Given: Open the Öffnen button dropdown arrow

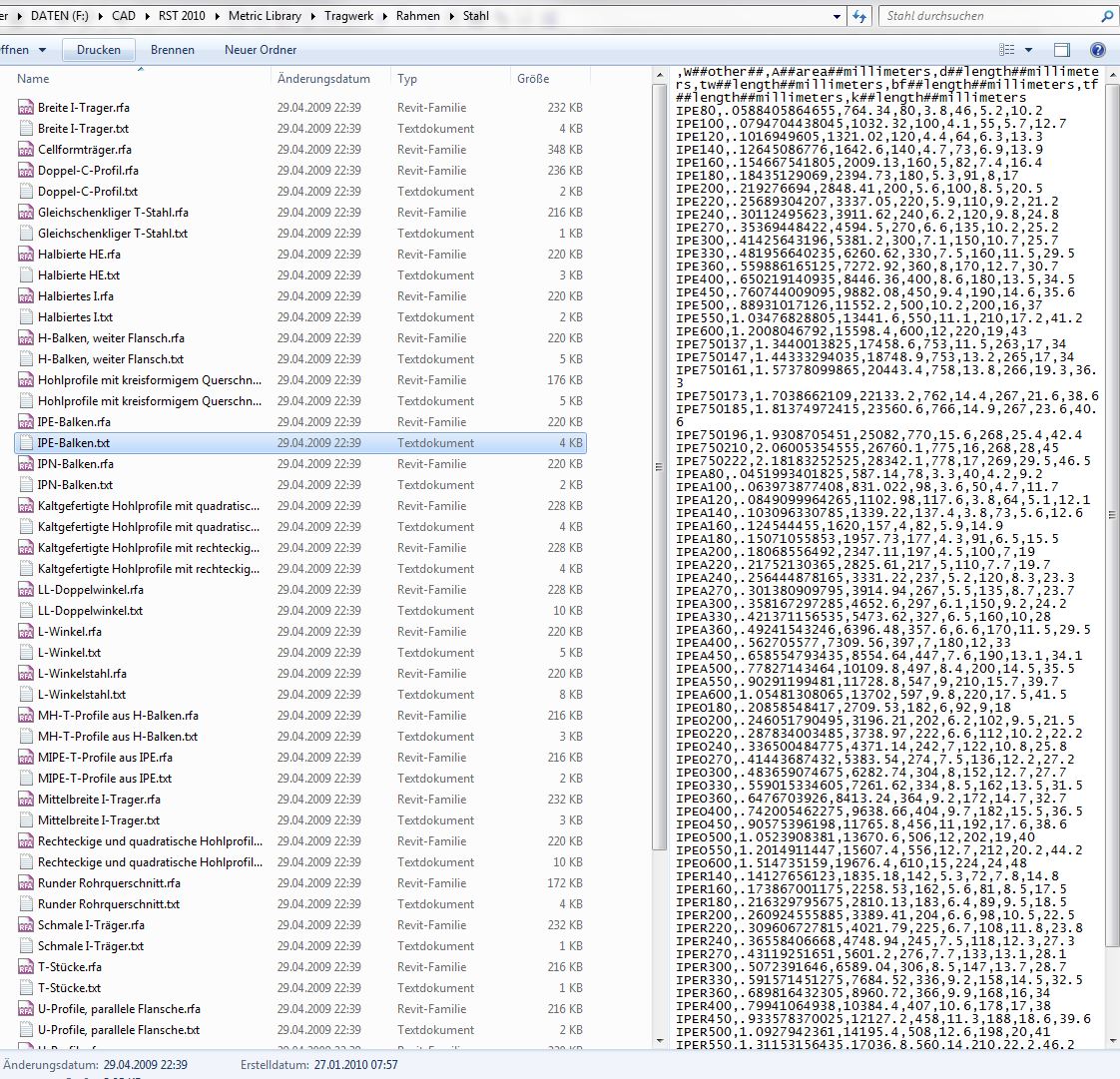Looking at the screenshot, I should click(x=42, y=50).
